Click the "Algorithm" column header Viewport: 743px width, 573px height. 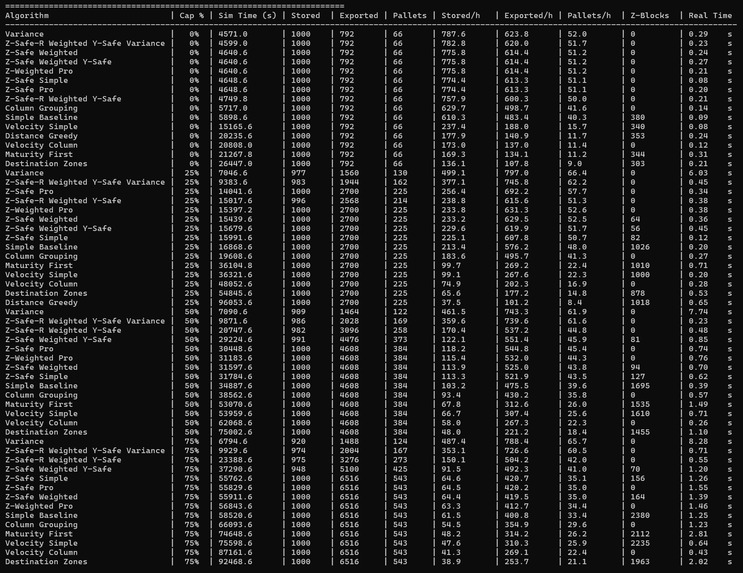tap(27, 16)
